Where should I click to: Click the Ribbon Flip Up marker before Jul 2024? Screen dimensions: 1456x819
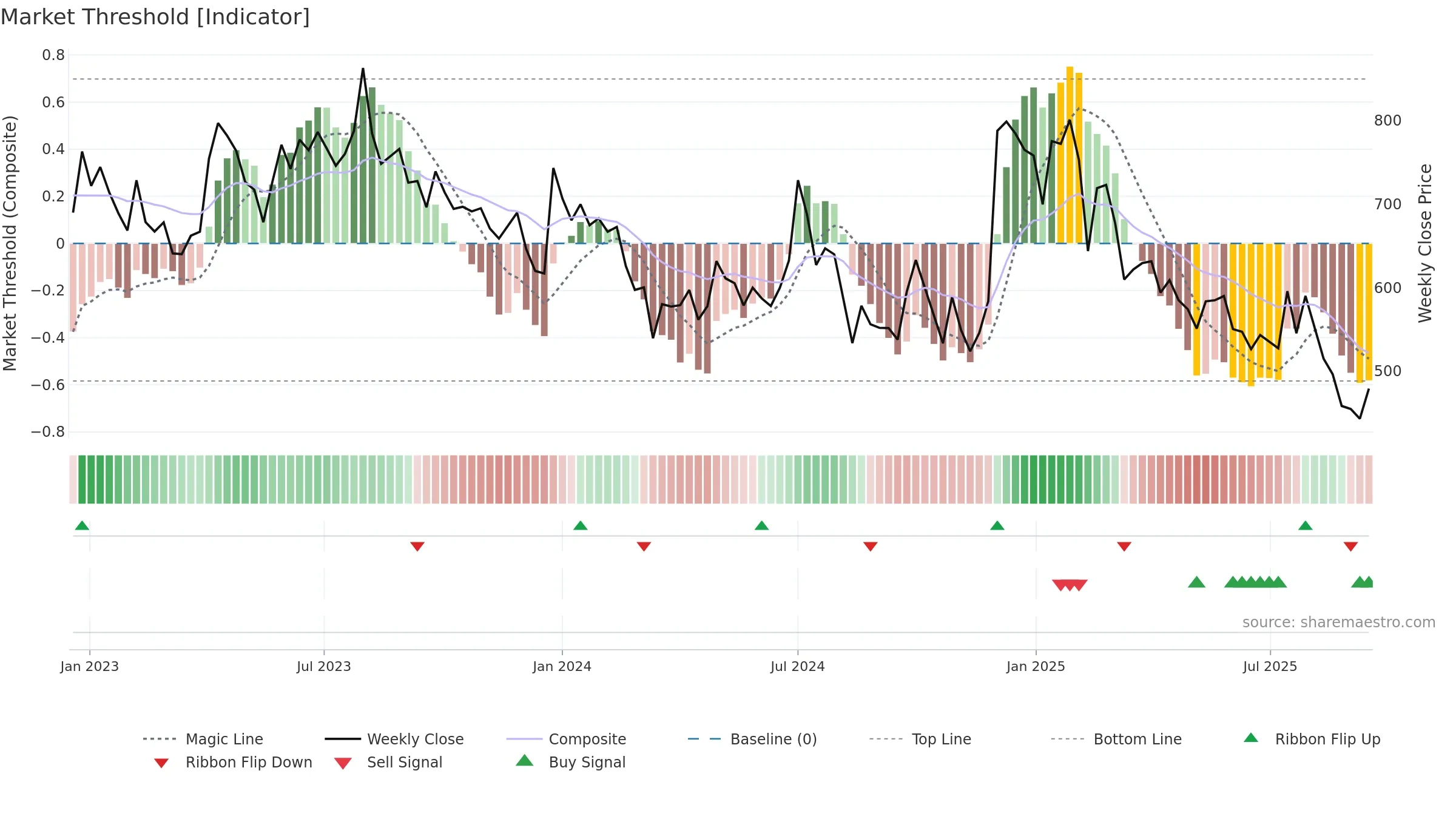tap(762, 525)
